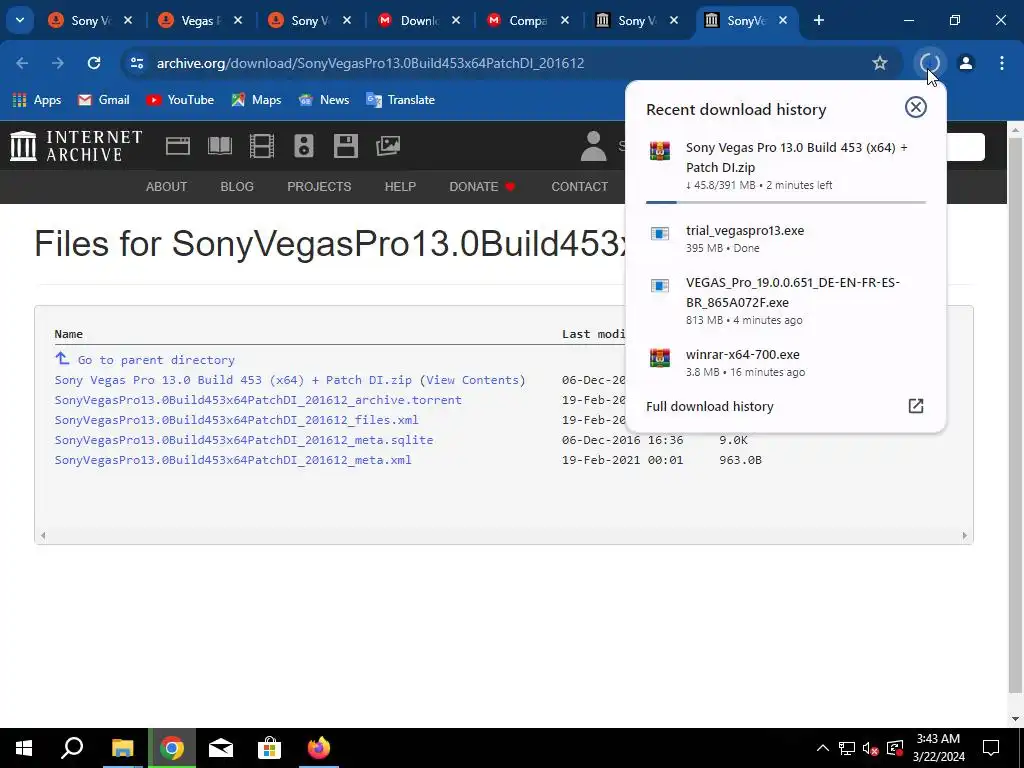This screenshot has height=768, width=1024.
Task: Open Internet Archive video film icon
Action: coord(262,146)
